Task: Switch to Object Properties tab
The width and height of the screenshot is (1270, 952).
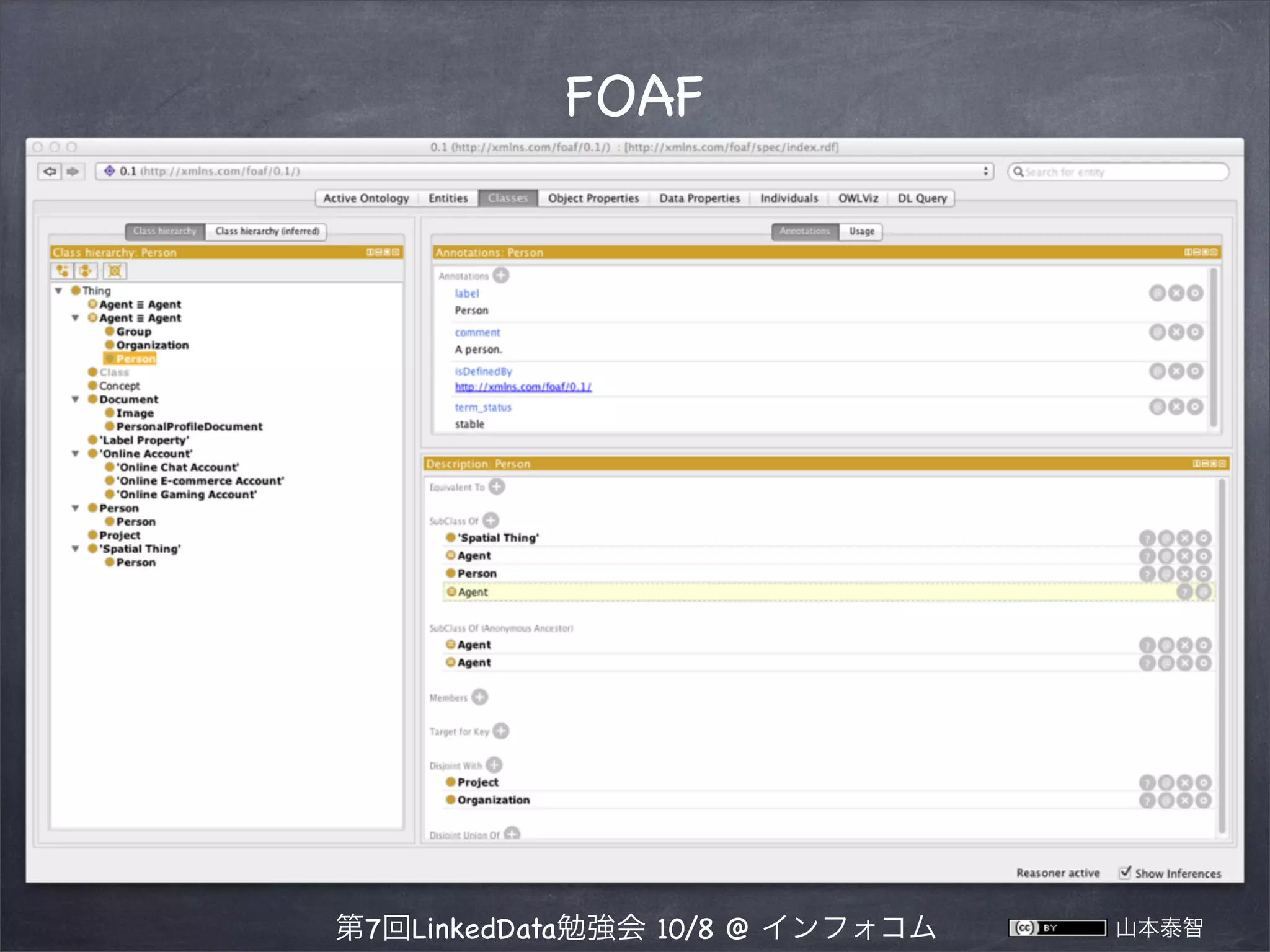Action: [593, 198]
